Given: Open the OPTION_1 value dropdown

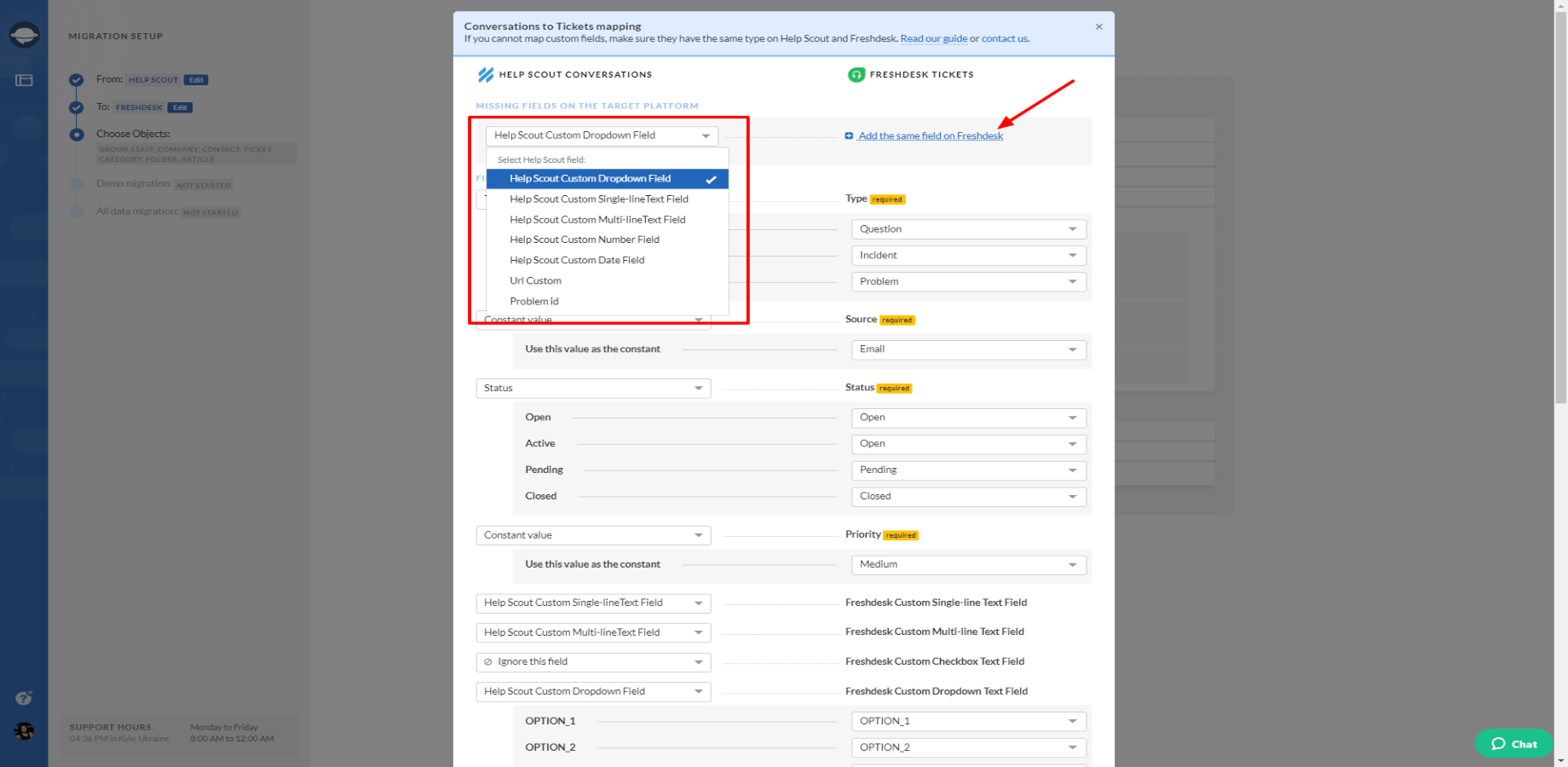Looking at the screenshot, I should [969, 722].
